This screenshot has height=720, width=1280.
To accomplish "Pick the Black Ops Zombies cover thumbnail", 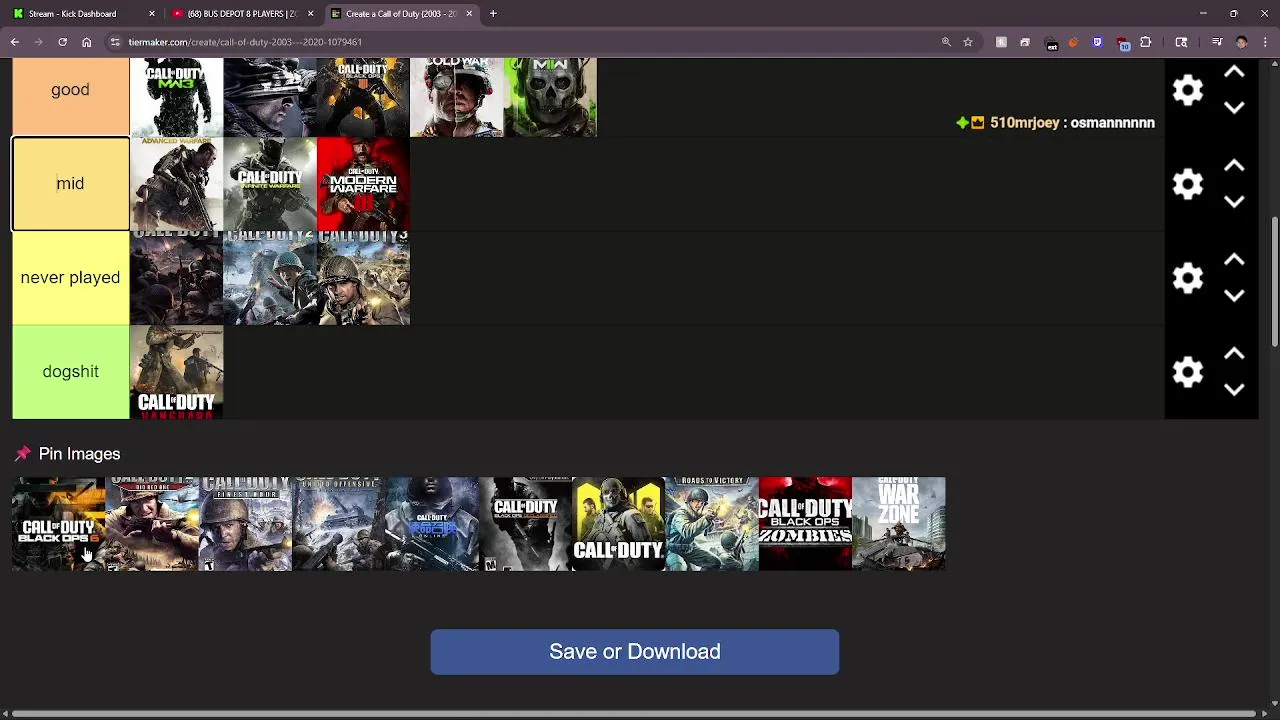I will click(x=805, y=524).
